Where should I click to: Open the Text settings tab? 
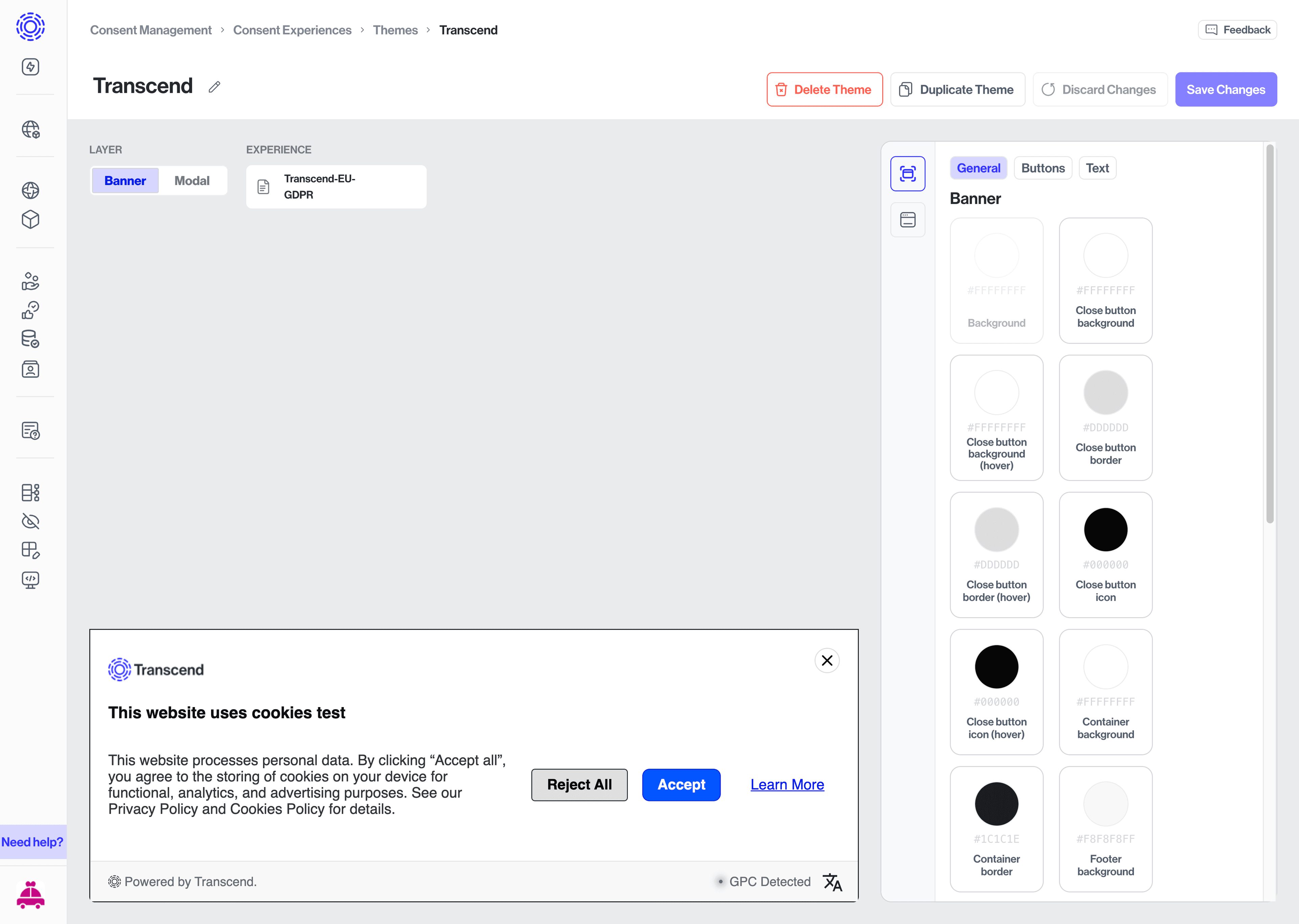pyautogui.click(x=1097, y=168)
